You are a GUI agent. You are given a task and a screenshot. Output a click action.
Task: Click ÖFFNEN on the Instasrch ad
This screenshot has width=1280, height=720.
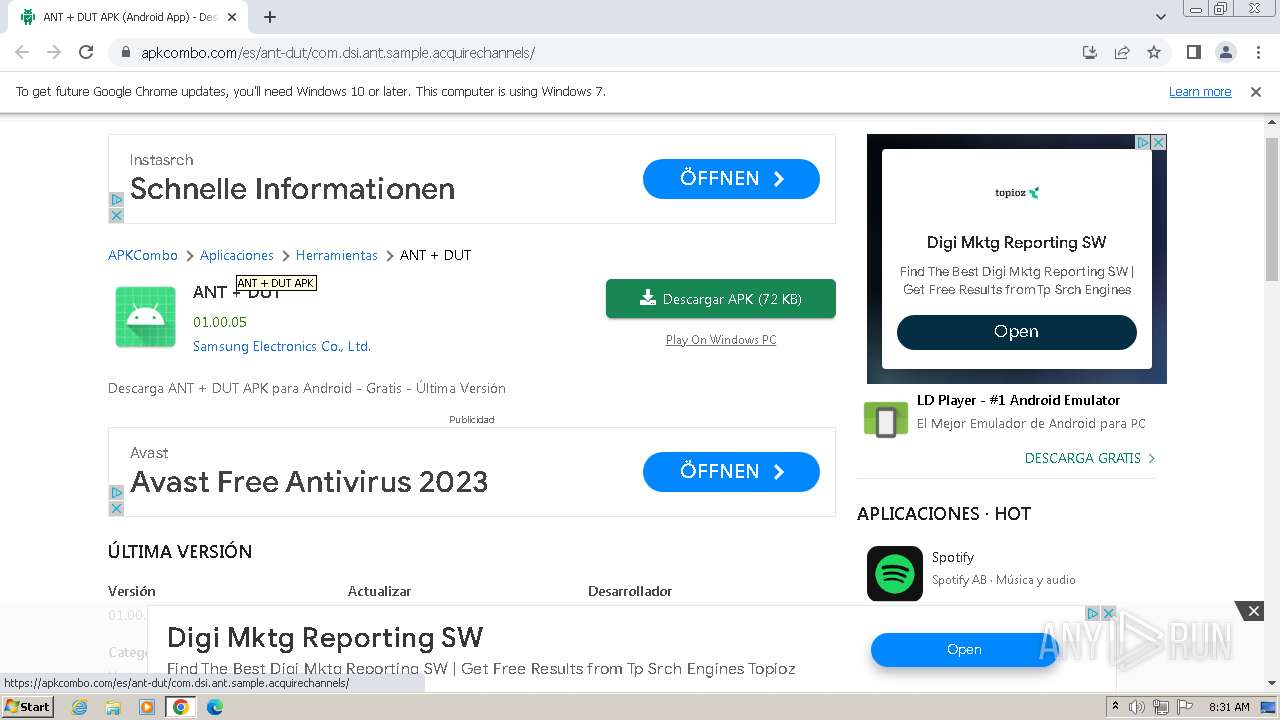click(x=731, y=179)
